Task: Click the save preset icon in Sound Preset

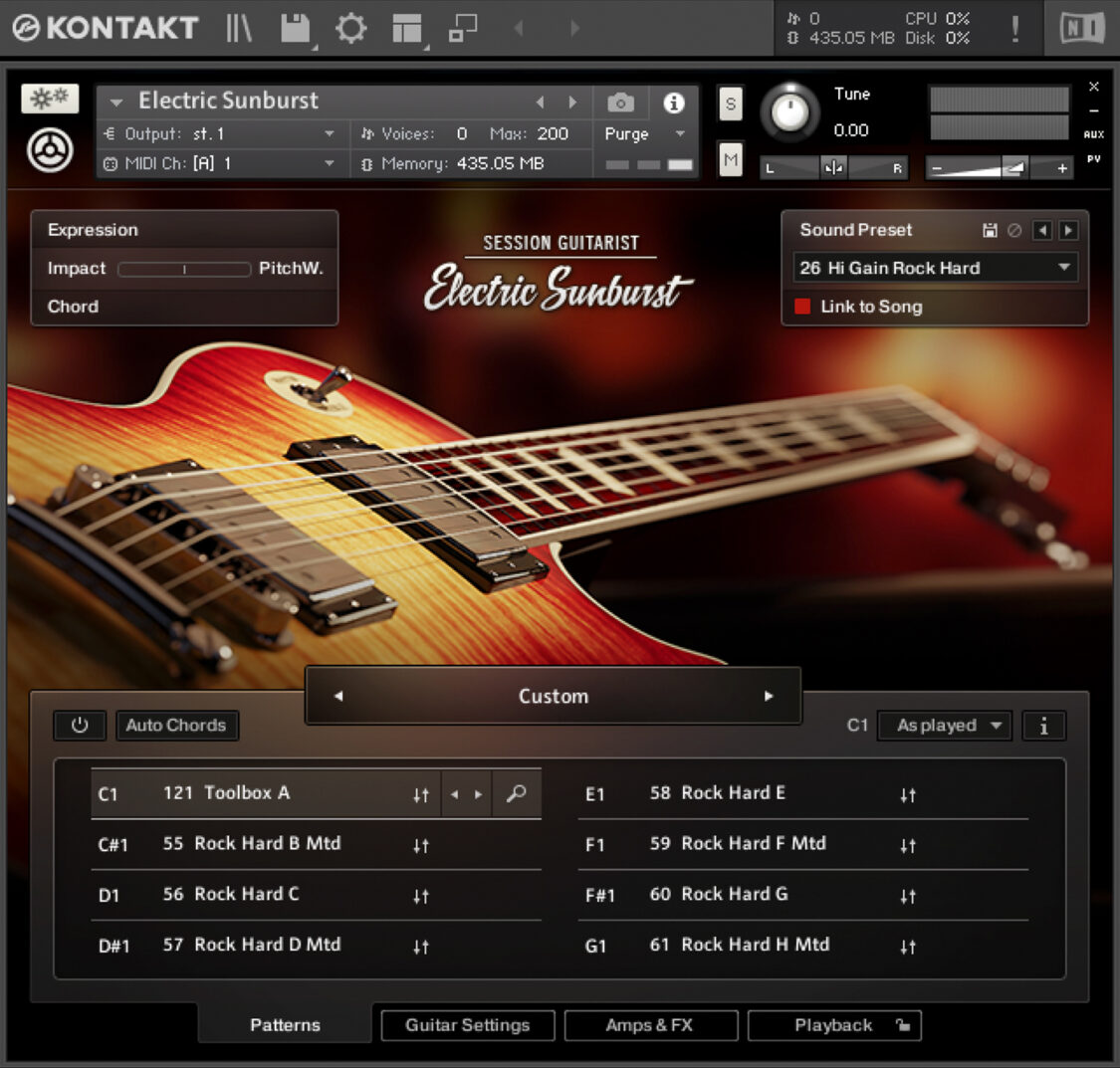Action: pos(990,230)
